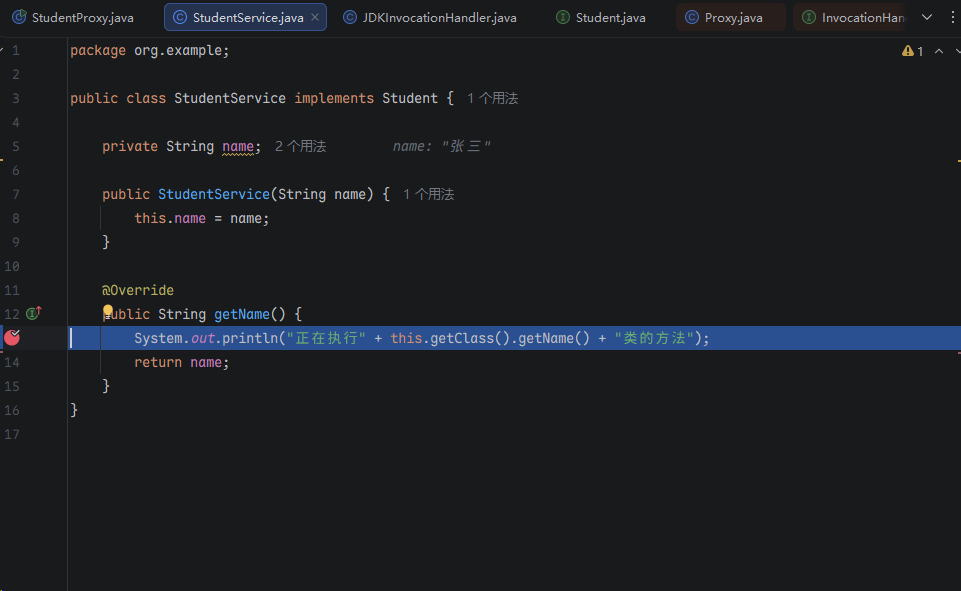Click the implements-method gutter icon on line 12
This screenshot has width=961, height=591.
[x=33, y=314]
